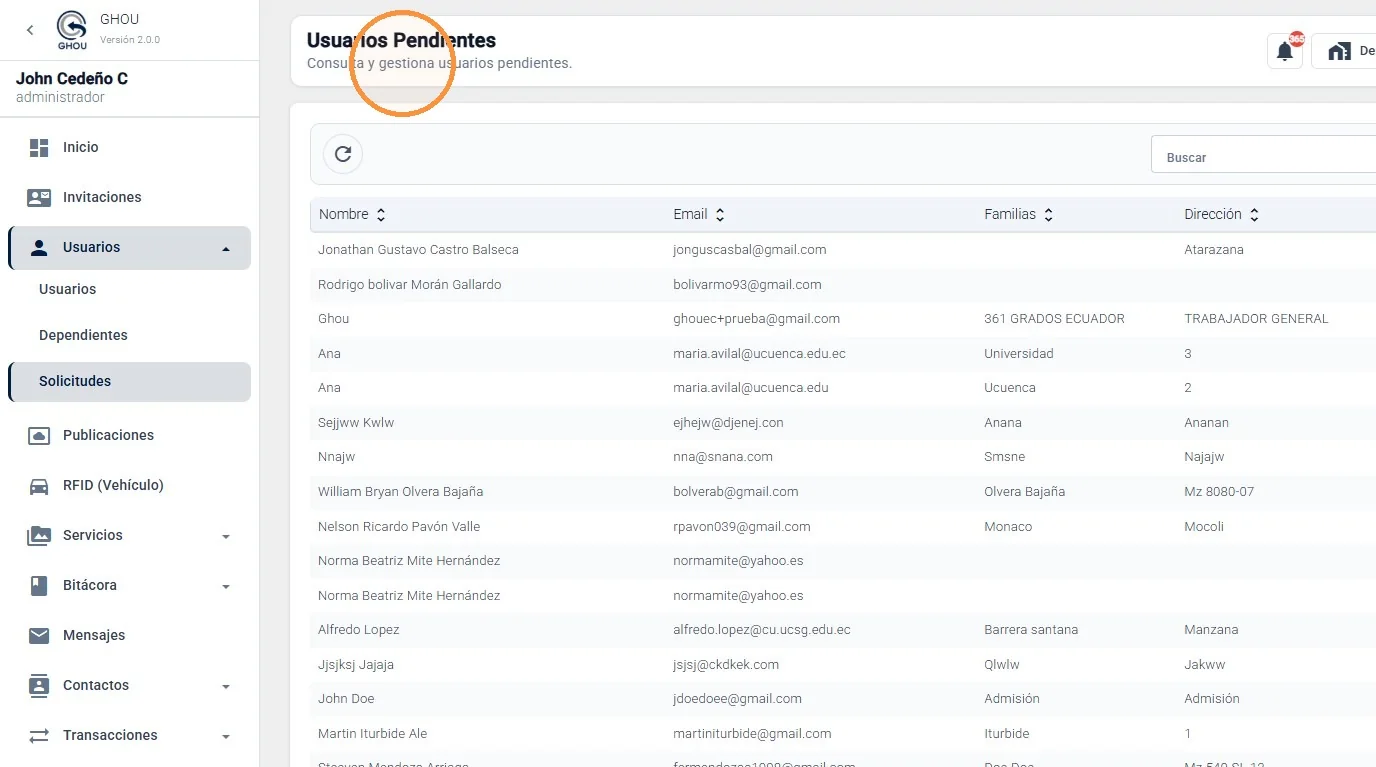This screenshot has width=1376, height=767.
Task: Click the Nelson Ricardo Pavón Valle name
Action: pyautogui.click(x=399, y=527)
